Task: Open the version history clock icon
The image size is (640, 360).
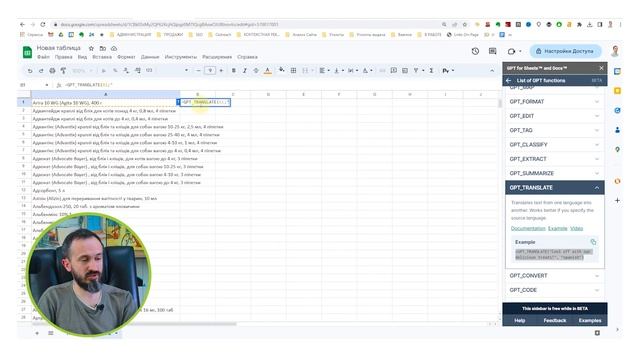Action: click(475, 51)
